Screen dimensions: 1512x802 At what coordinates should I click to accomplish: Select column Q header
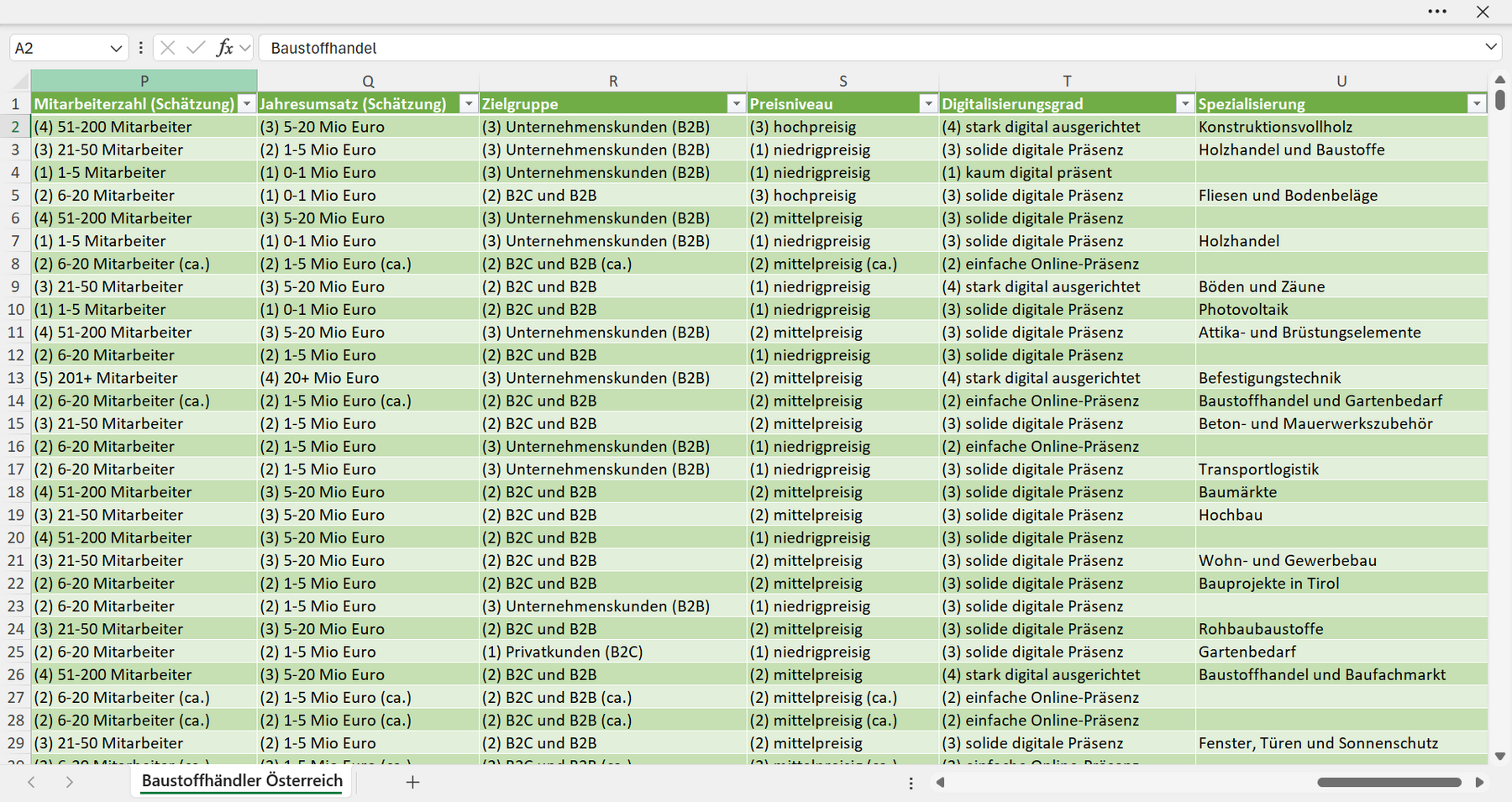[x=368, y=81]
